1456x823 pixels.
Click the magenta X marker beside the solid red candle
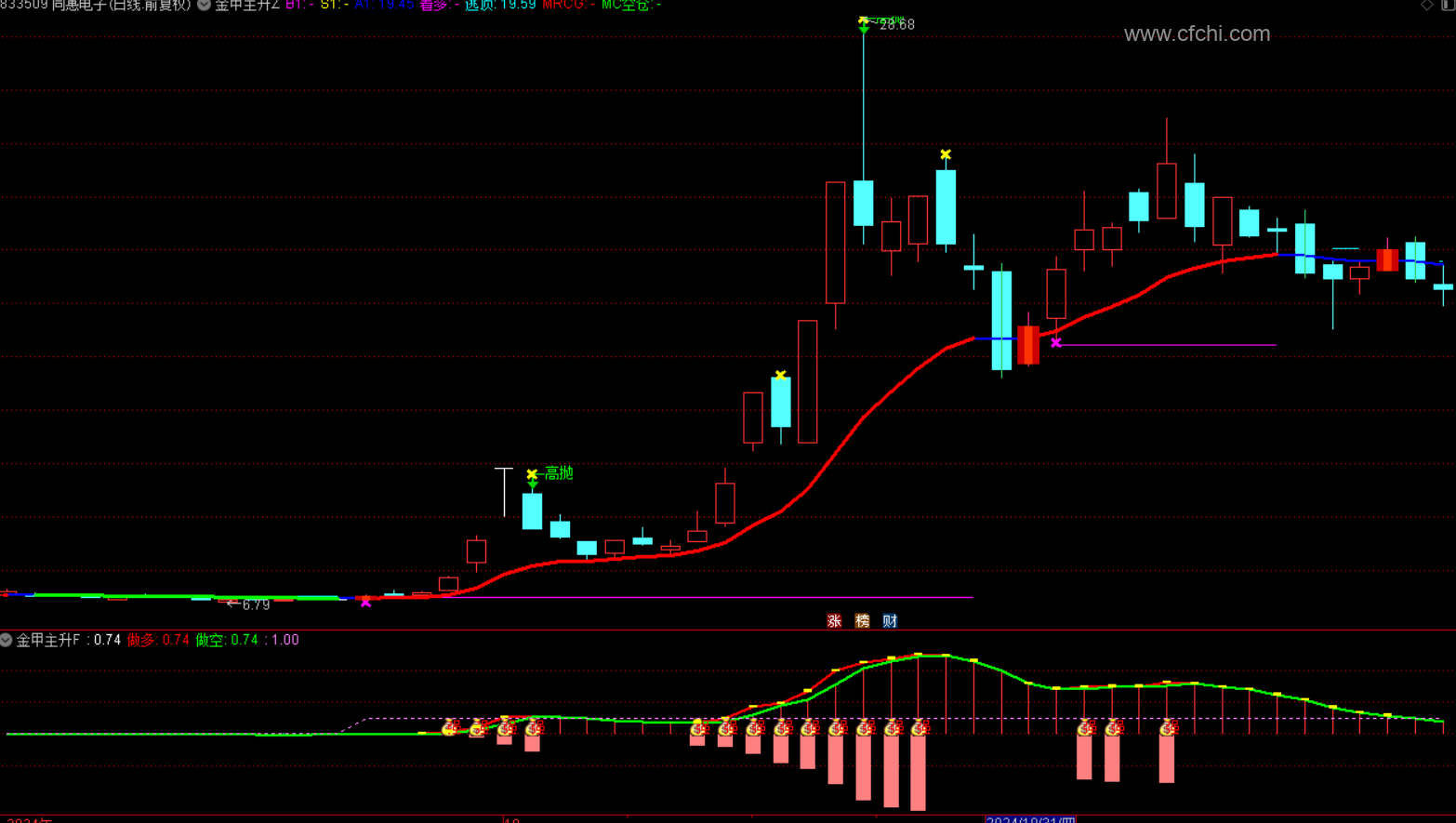click(1056, 343)
